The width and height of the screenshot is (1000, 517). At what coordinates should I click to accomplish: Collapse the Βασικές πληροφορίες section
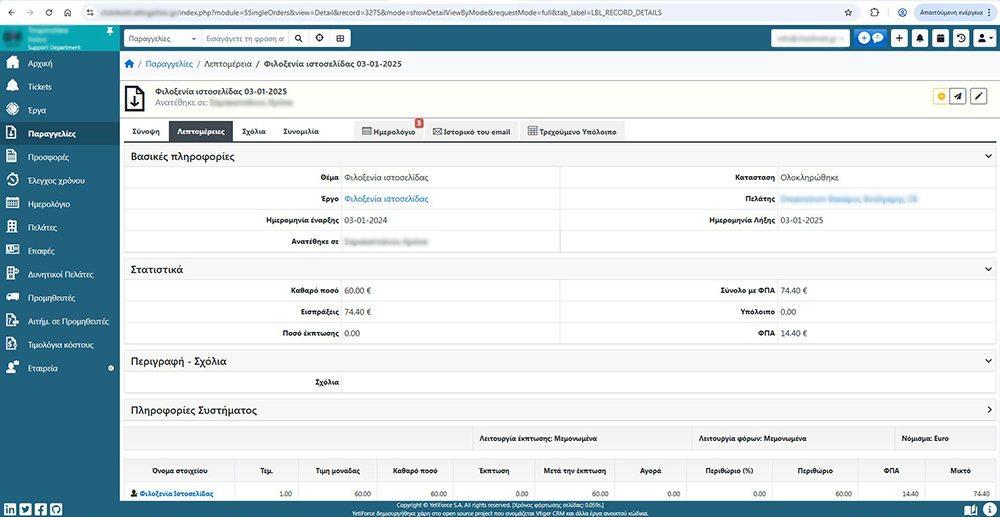pos(989,156)
